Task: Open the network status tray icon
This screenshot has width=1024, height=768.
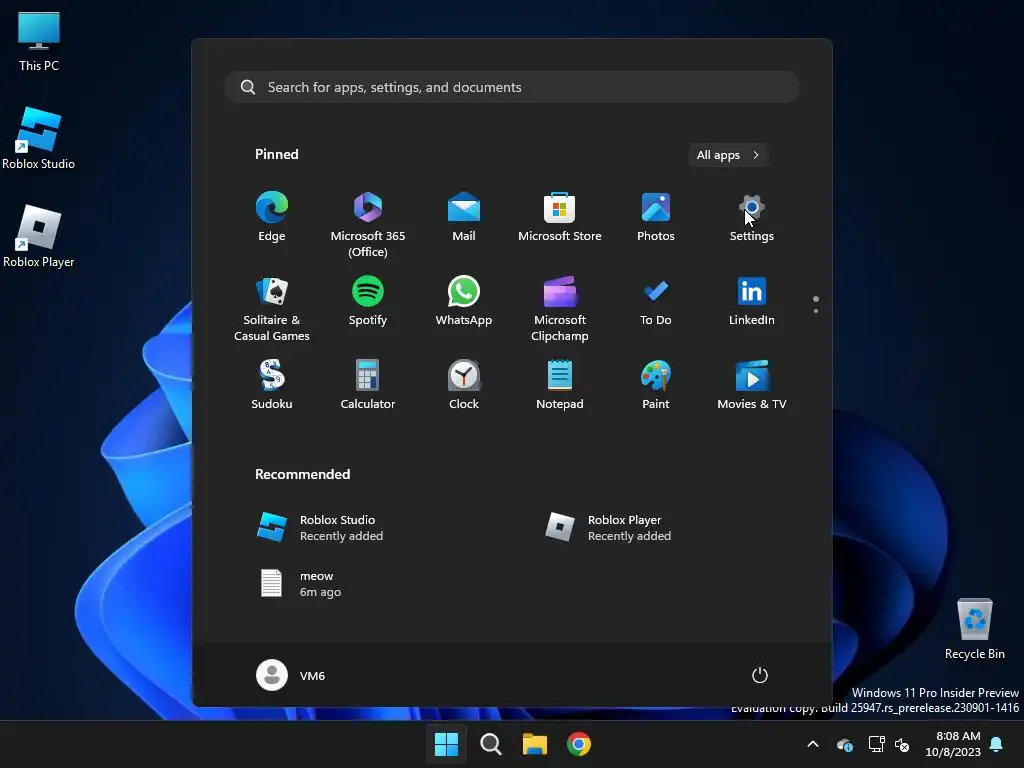Action: [876, 744]
